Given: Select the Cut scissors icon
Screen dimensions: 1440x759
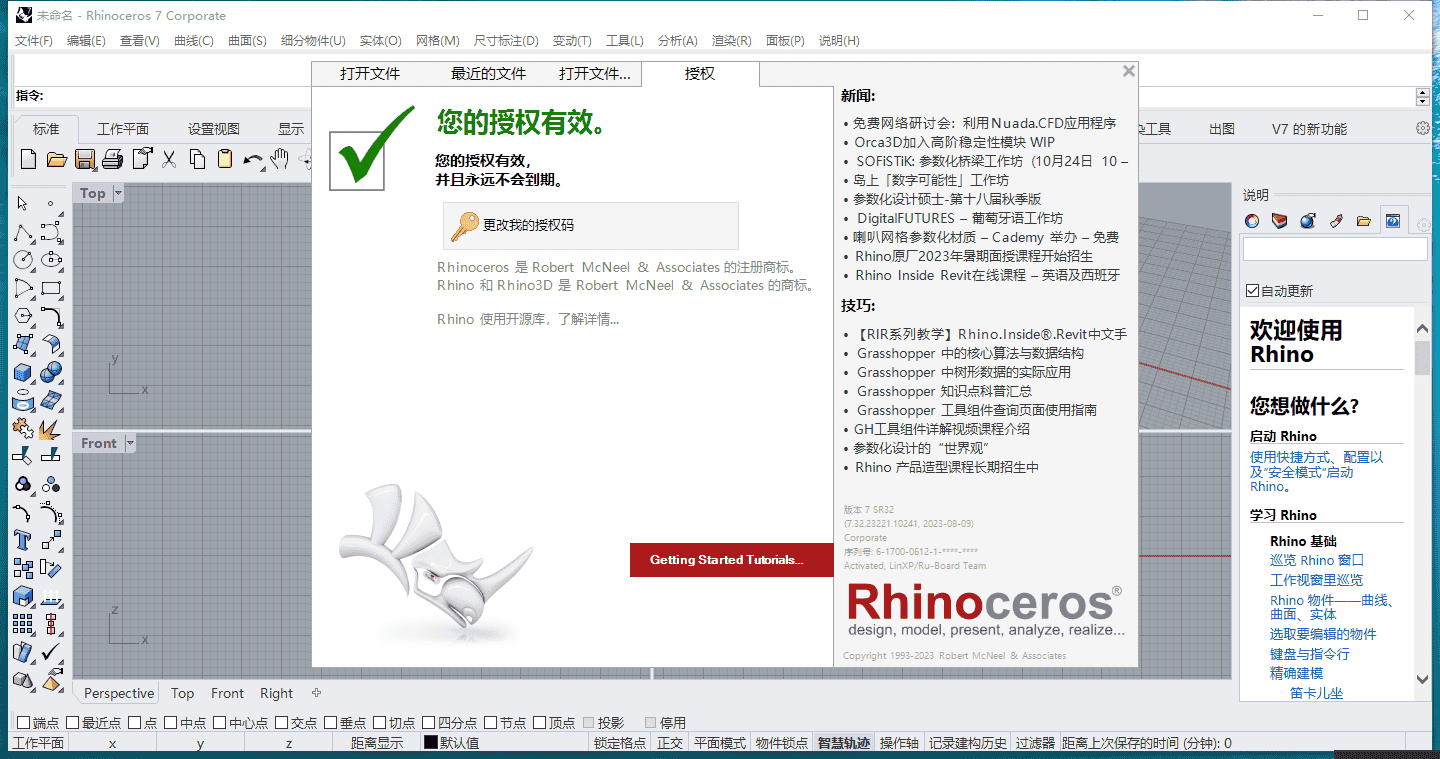Looking at the screenshot, I should 168,158.
